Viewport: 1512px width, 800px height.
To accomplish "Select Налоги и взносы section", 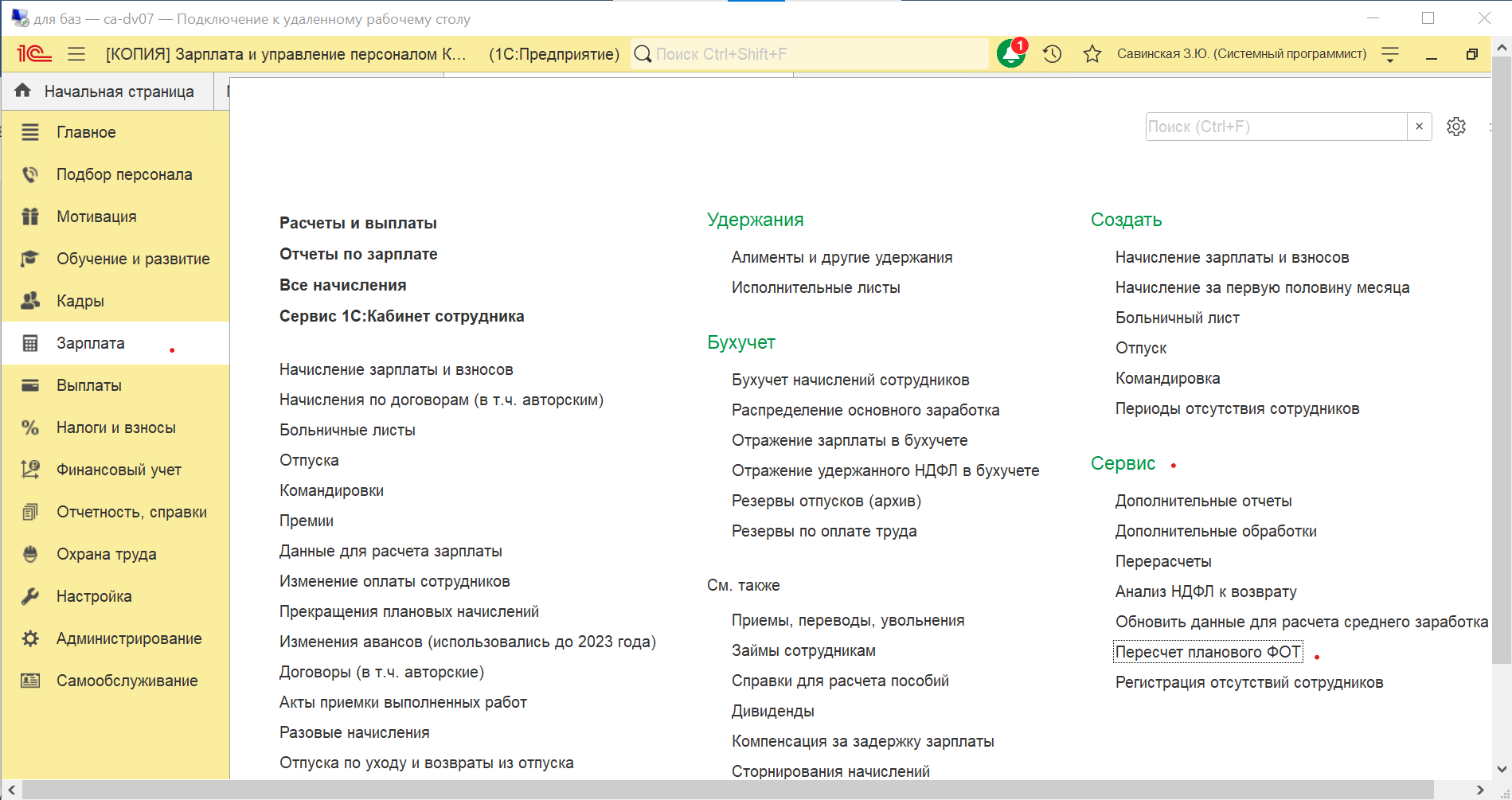I will [115, 427].
